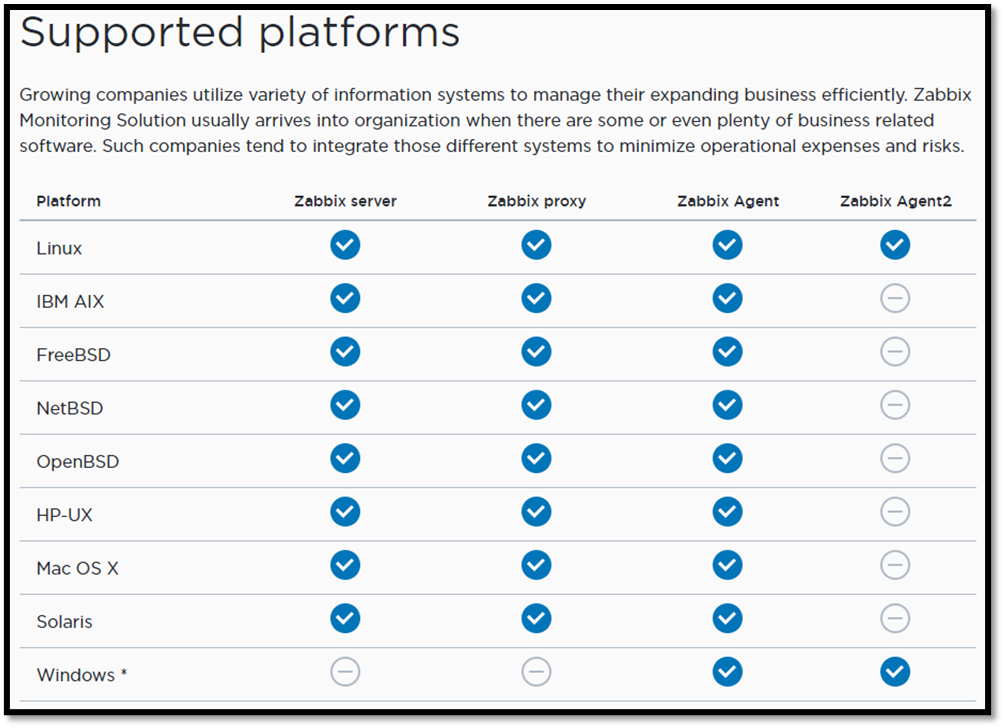This screenshot has height=728, width=1004.
Task: Click the Solaris Zabbix server checkmark icon
Action: tap(345, 619)
